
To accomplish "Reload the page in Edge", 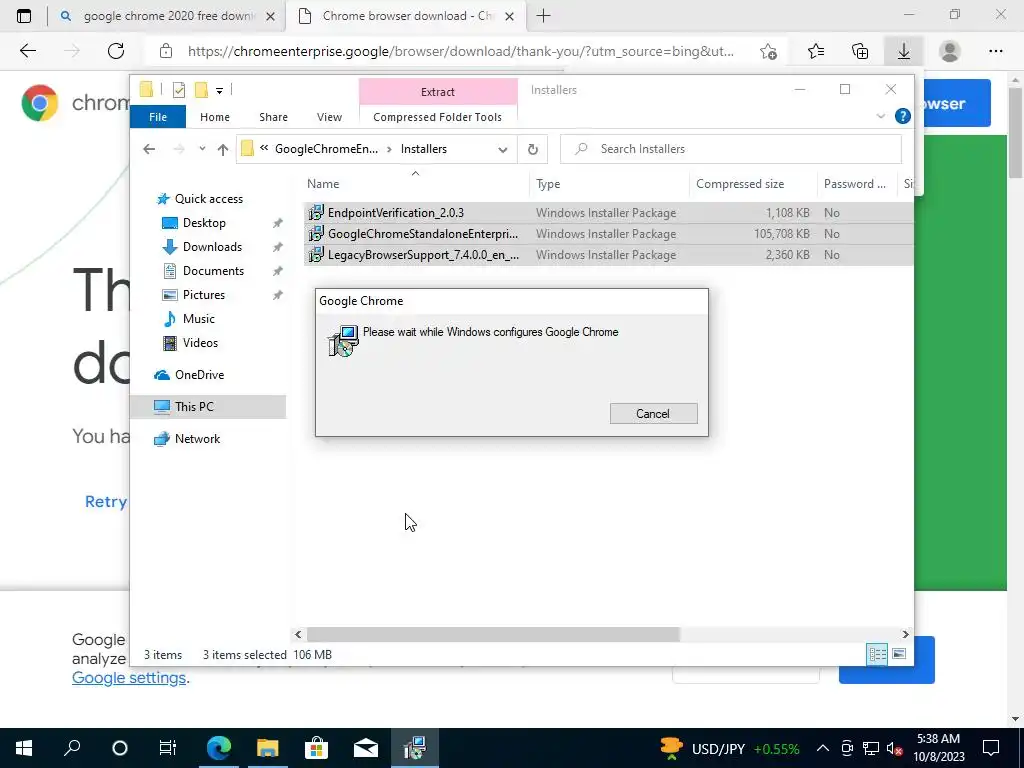I will coord(116,51).
